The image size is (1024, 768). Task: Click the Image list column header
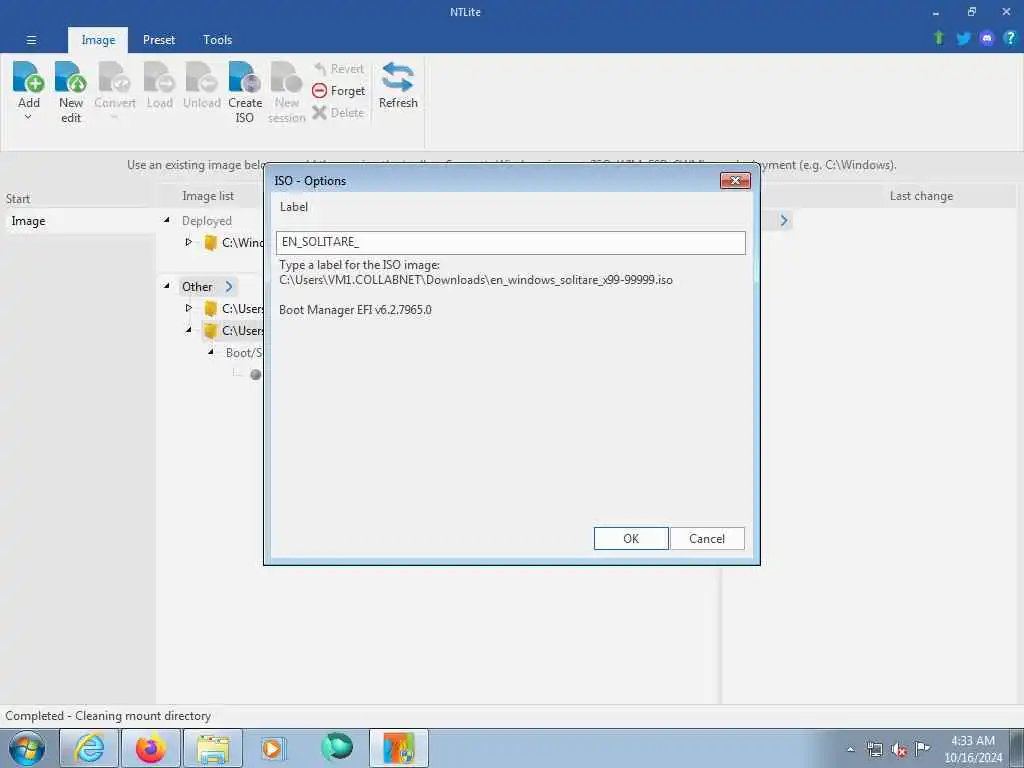(208, 196)
